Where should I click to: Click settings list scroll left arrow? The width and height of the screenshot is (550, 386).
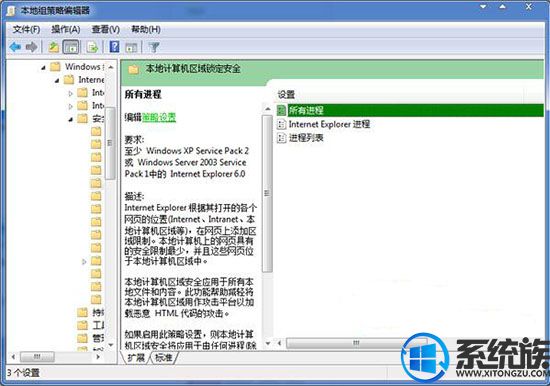coord(280,343)
